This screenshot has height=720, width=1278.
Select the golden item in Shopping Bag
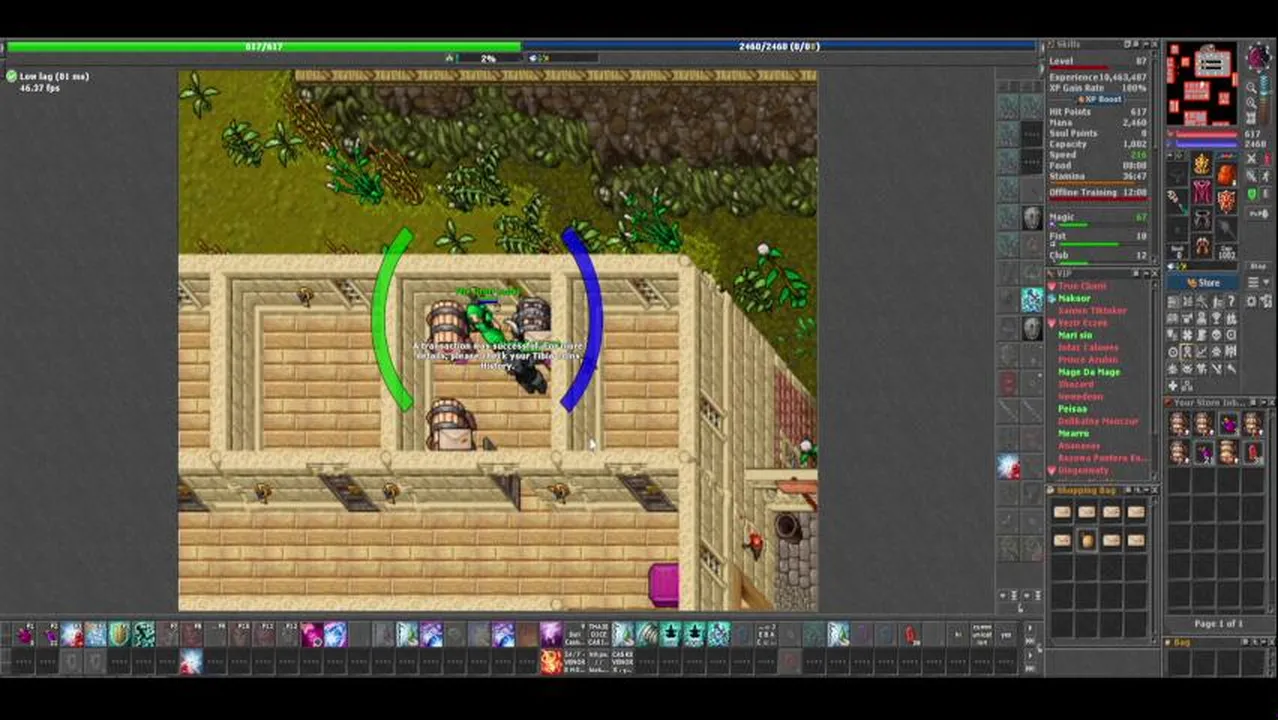pos(1087,540)
